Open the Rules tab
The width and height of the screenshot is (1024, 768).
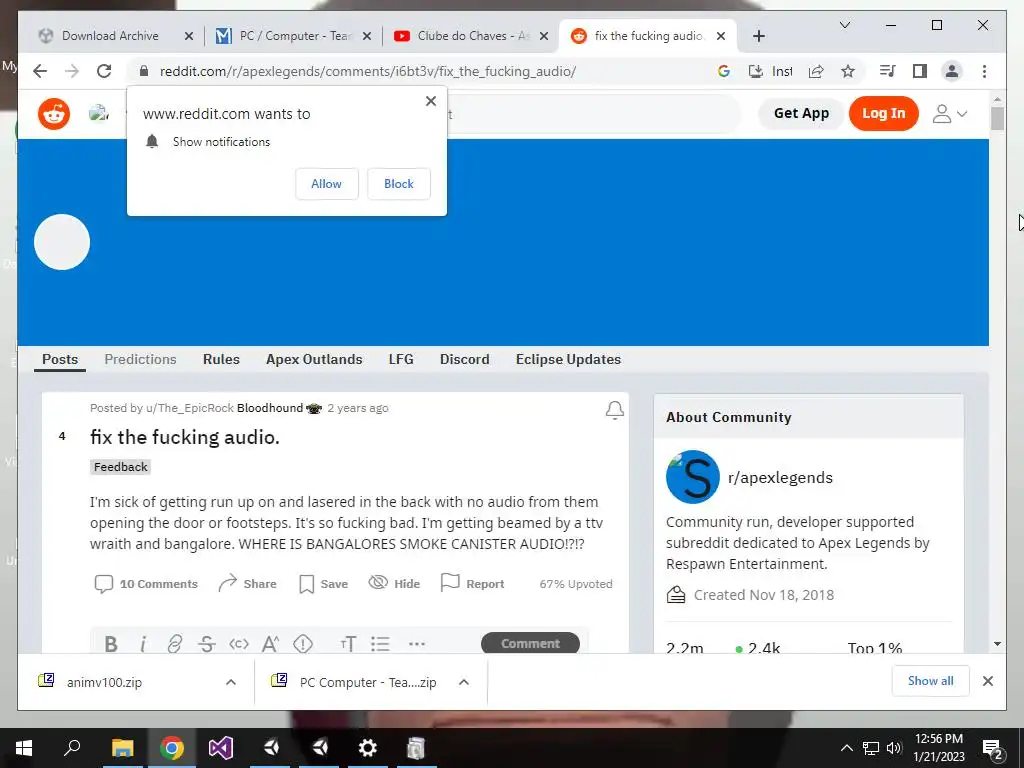pyautogui.click(x=221, y=359)
